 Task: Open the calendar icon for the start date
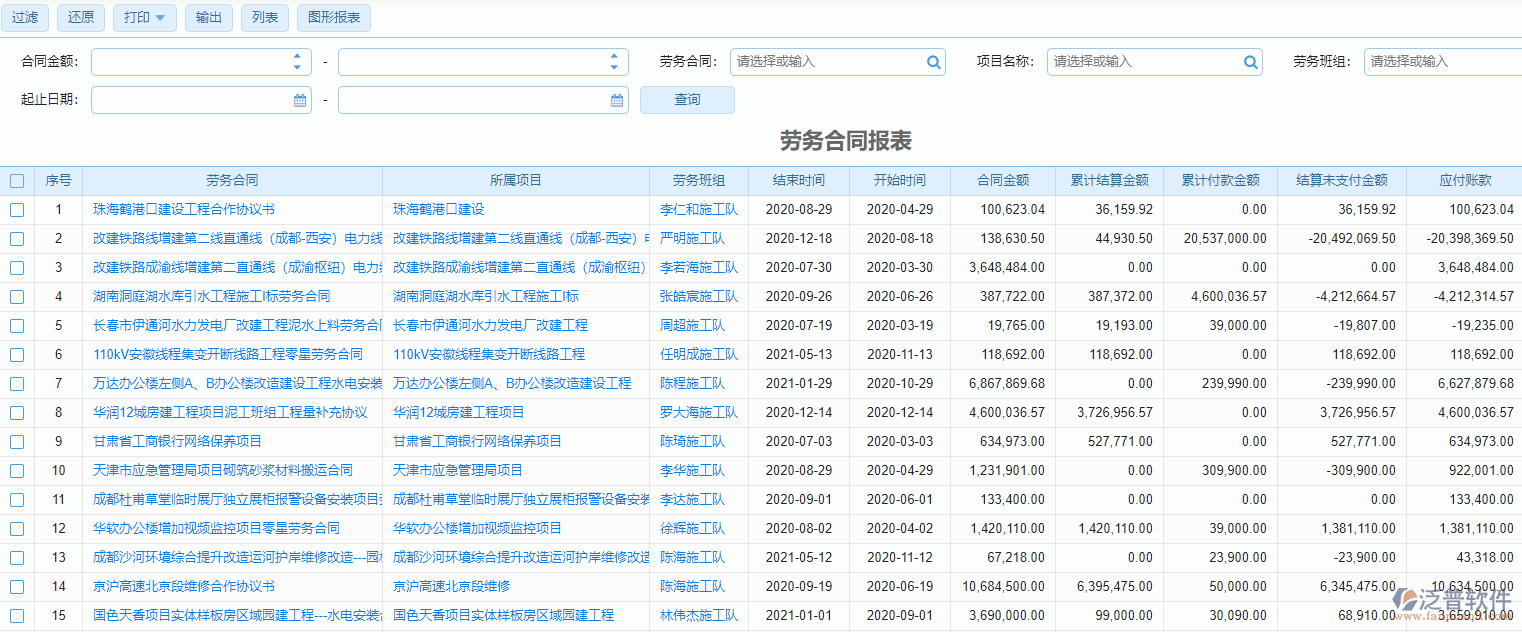[x=298, y=100]
